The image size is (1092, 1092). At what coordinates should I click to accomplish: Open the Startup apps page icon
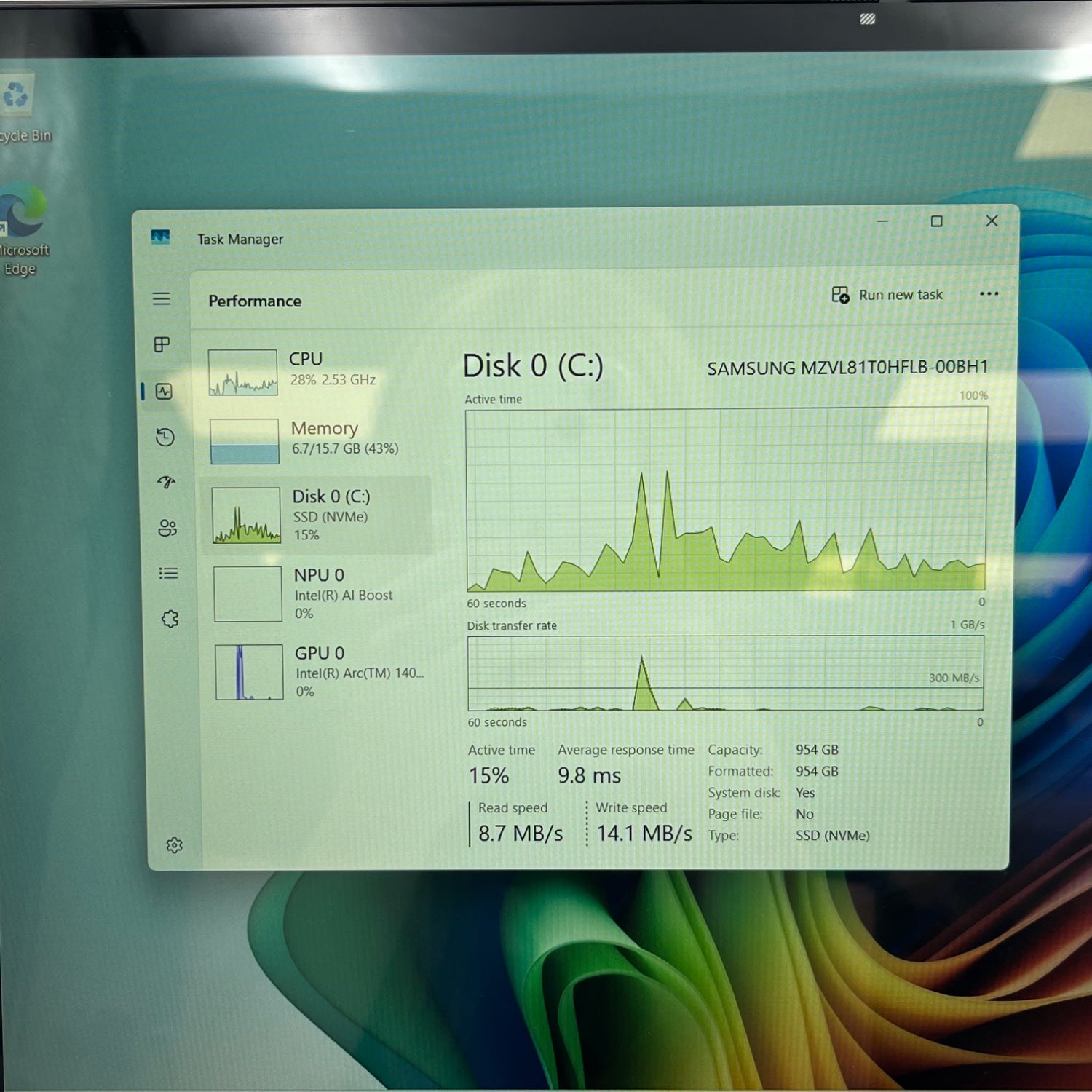167,482
